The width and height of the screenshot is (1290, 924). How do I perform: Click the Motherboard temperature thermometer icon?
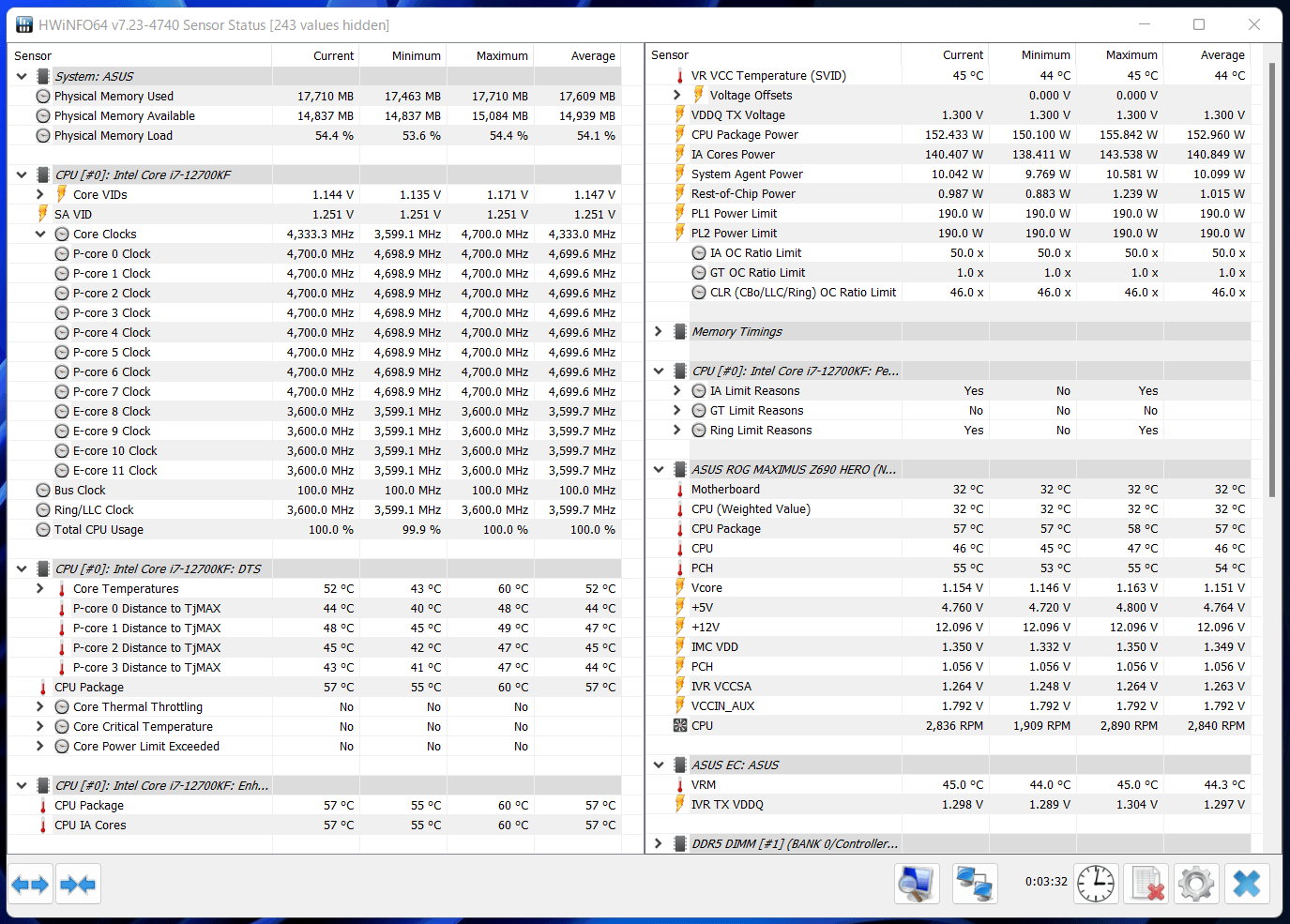pos(680,490)
